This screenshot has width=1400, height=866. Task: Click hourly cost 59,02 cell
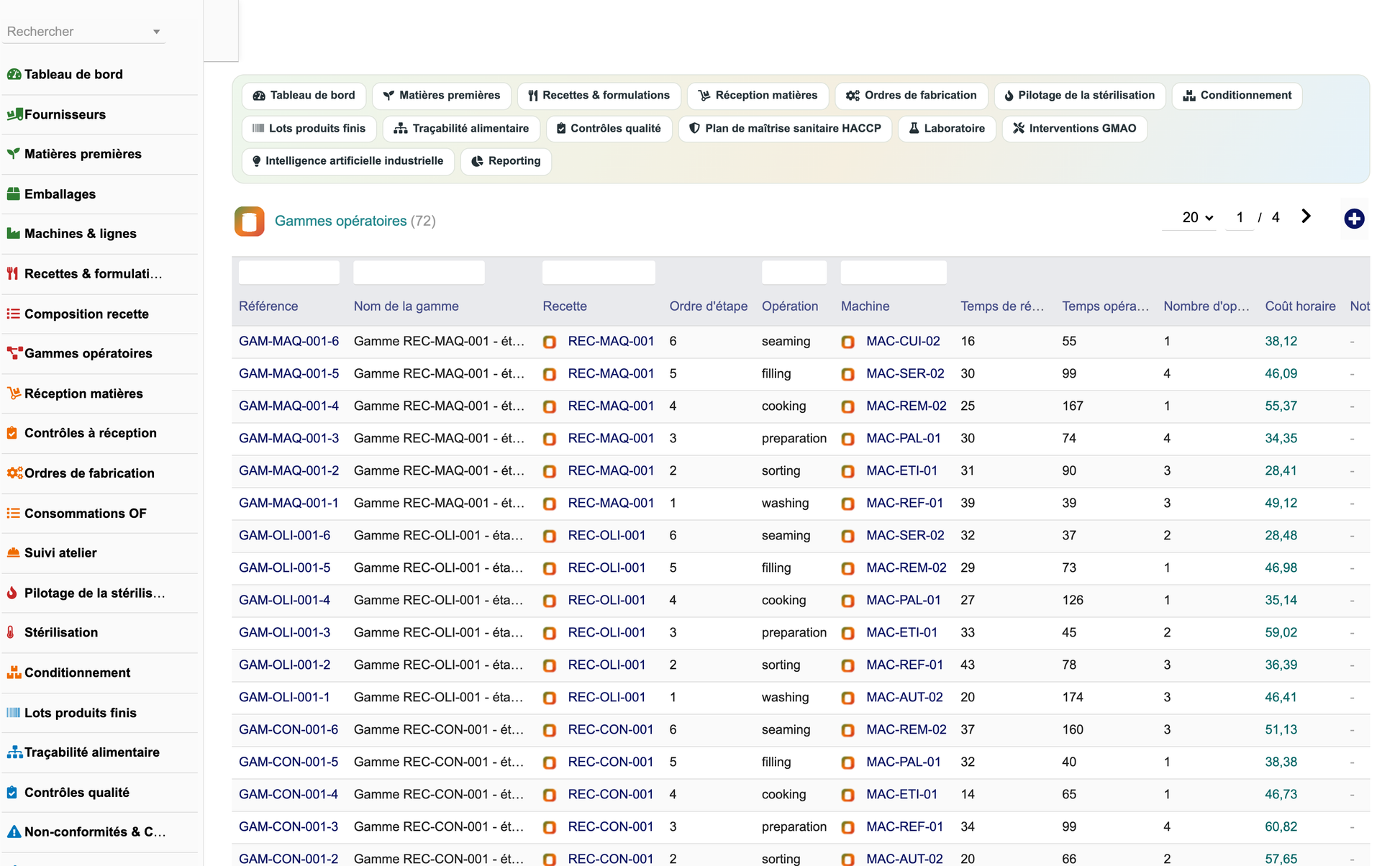coord(1281,632)
